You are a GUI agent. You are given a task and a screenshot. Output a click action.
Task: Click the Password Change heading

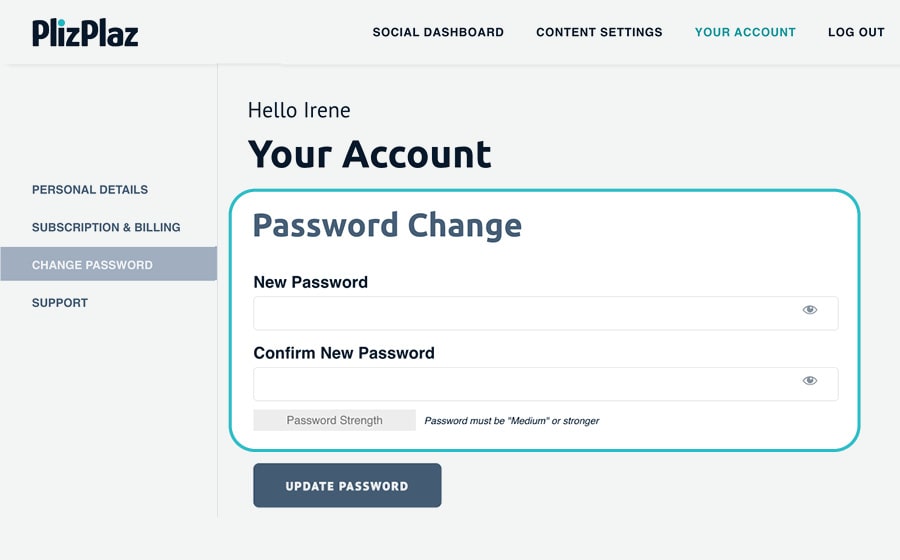coord(387,225)
